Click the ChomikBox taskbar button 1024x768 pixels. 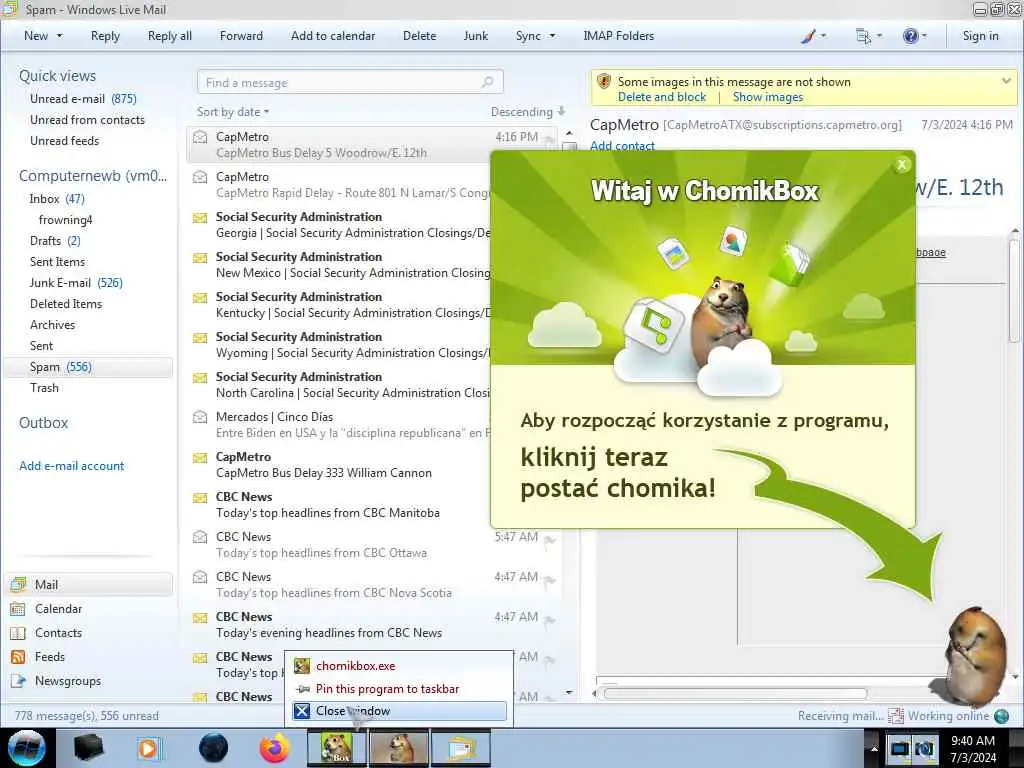click(337, 748)
